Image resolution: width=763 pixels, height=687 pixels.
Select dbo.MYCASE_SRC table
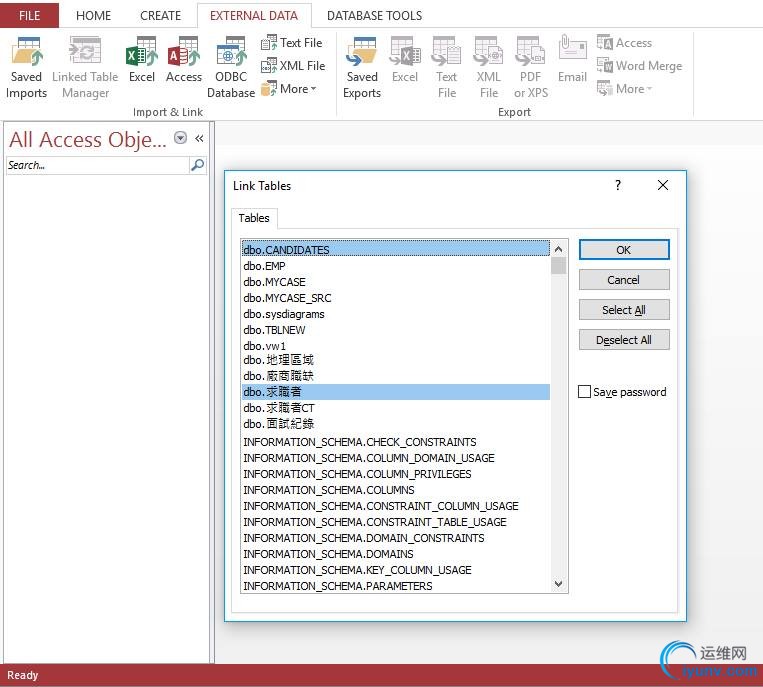pyautogui.click(x=396, y=298)
